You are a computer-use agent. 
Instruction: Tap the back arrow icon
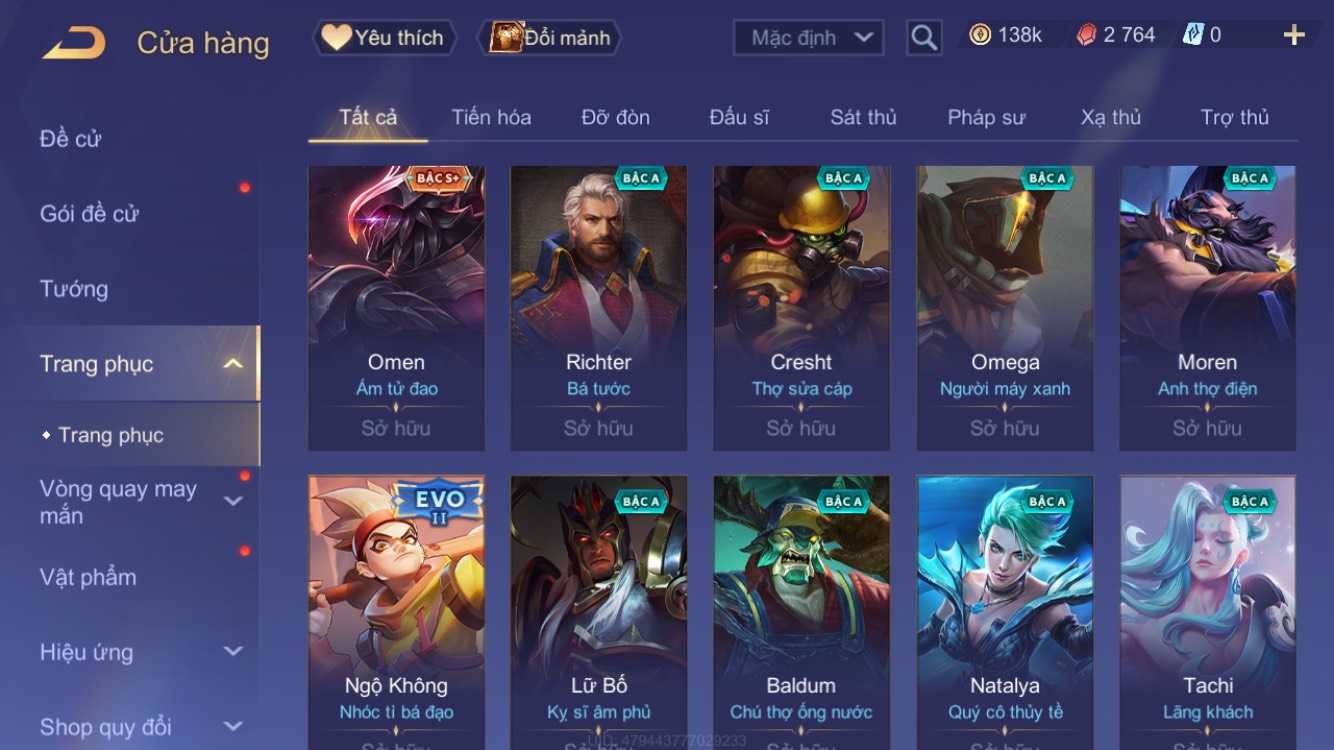[x=74, y=42]
